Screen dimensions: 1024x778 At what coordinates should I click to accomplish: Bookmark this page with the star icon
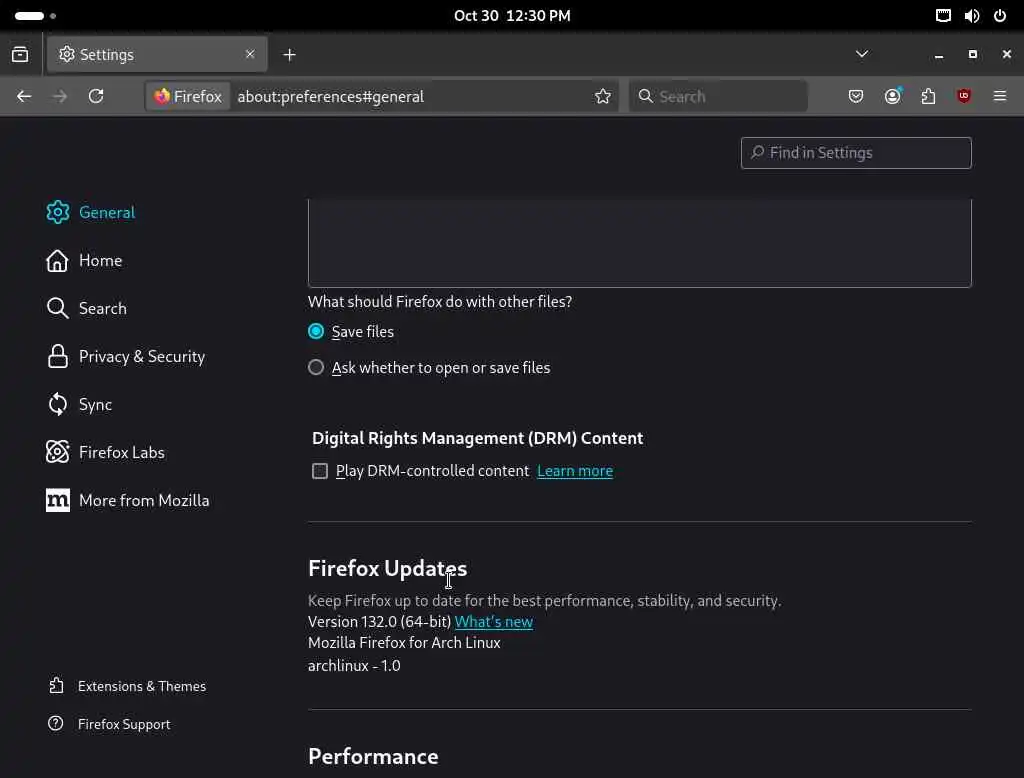click(603, 96)
